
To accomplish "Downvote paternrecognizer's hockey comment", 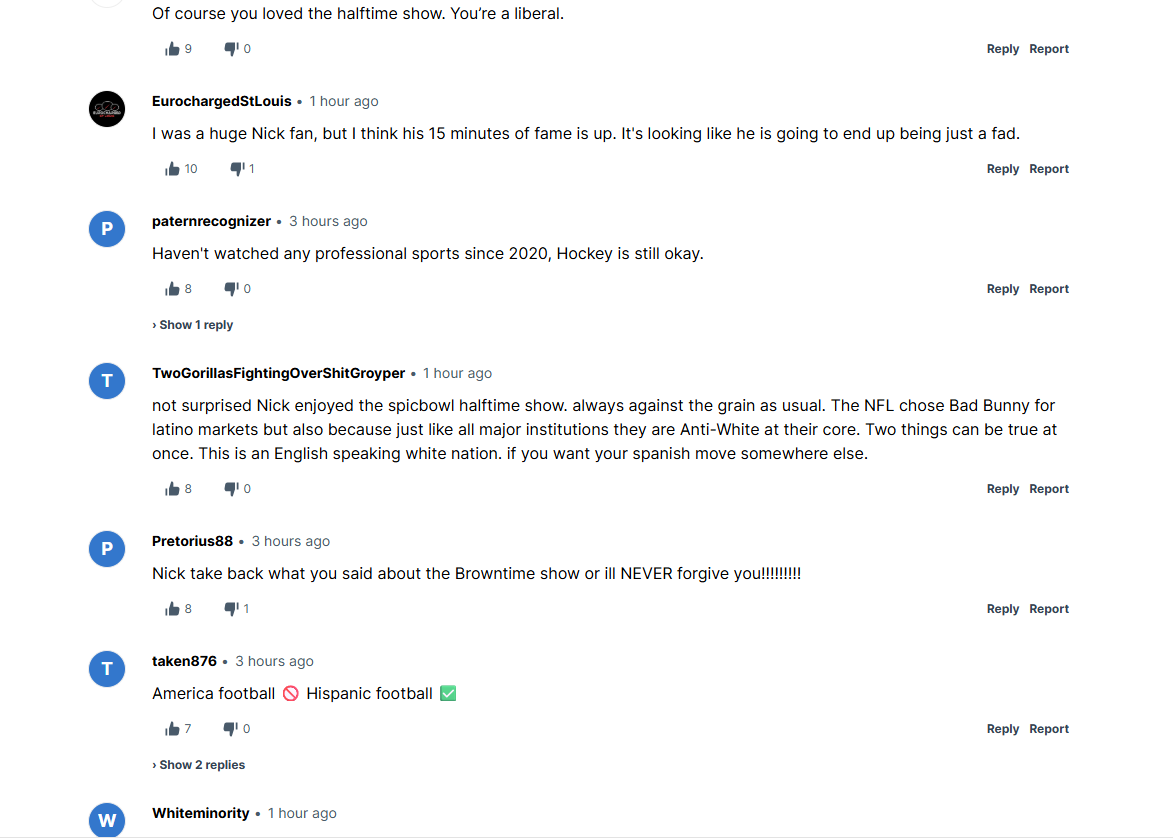I will click(231, 289).
